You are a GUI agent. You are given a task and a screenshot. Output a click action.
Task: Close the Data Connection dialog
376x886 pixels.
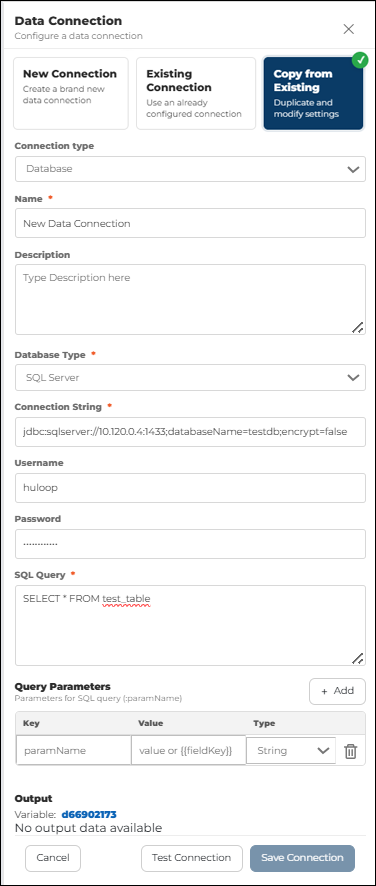[349, 29]
